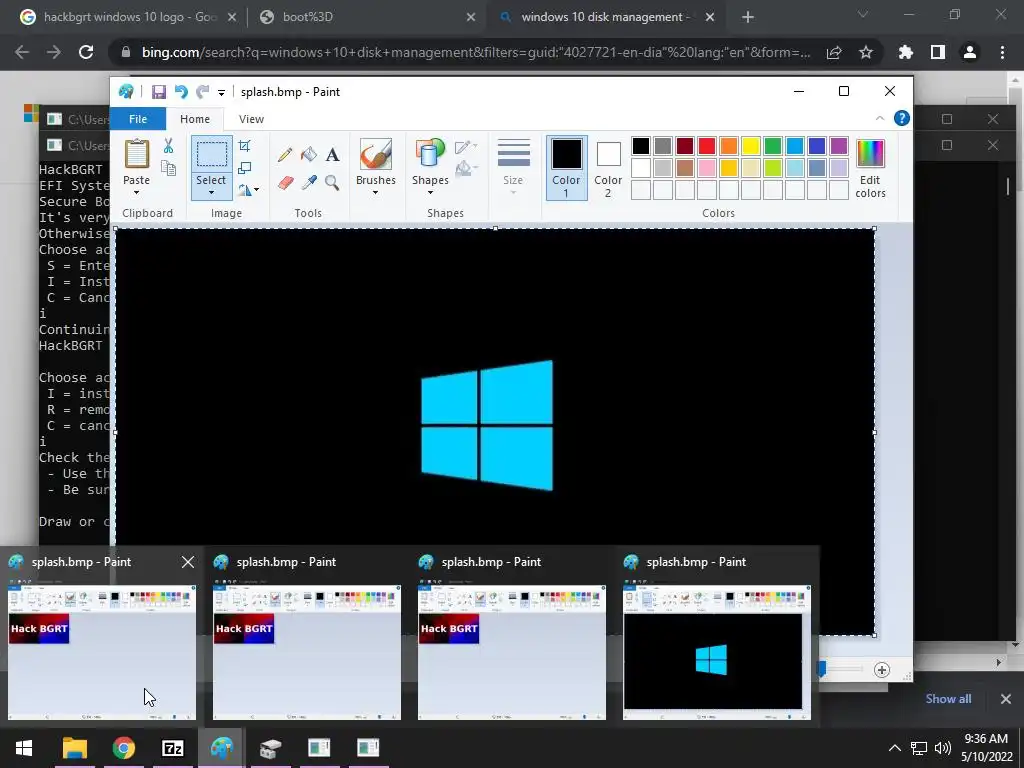Open Paste dropdown arrow
This screenshot has width=1024, height=768.
[136, 193]
